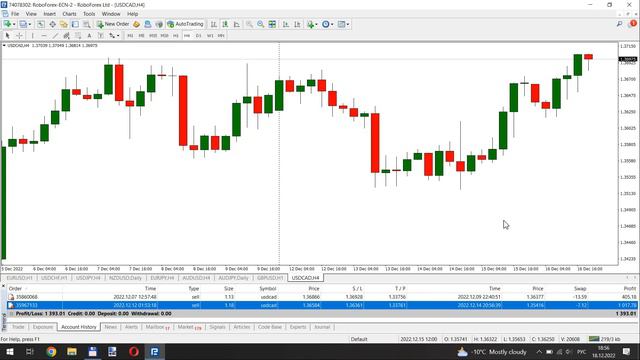Switch timeframe to M5

point(141,36)
